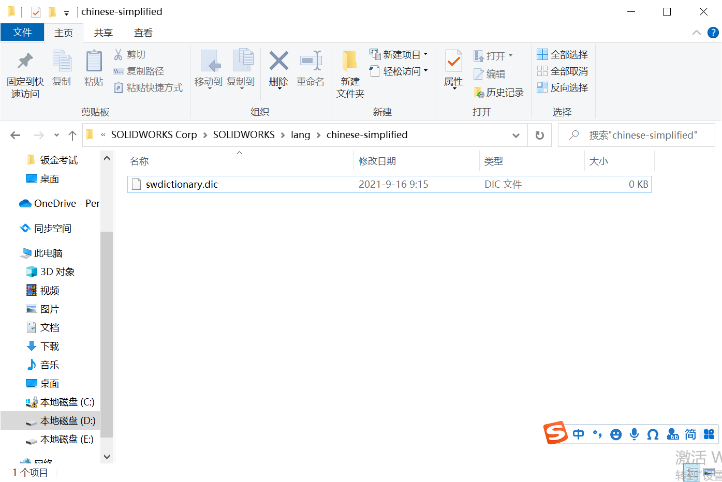The height and width of the screenshot is (482, 722).
Task: Select Videos (视频) in navigation pane
Action: pyautogui.click(x=43, y=290)
